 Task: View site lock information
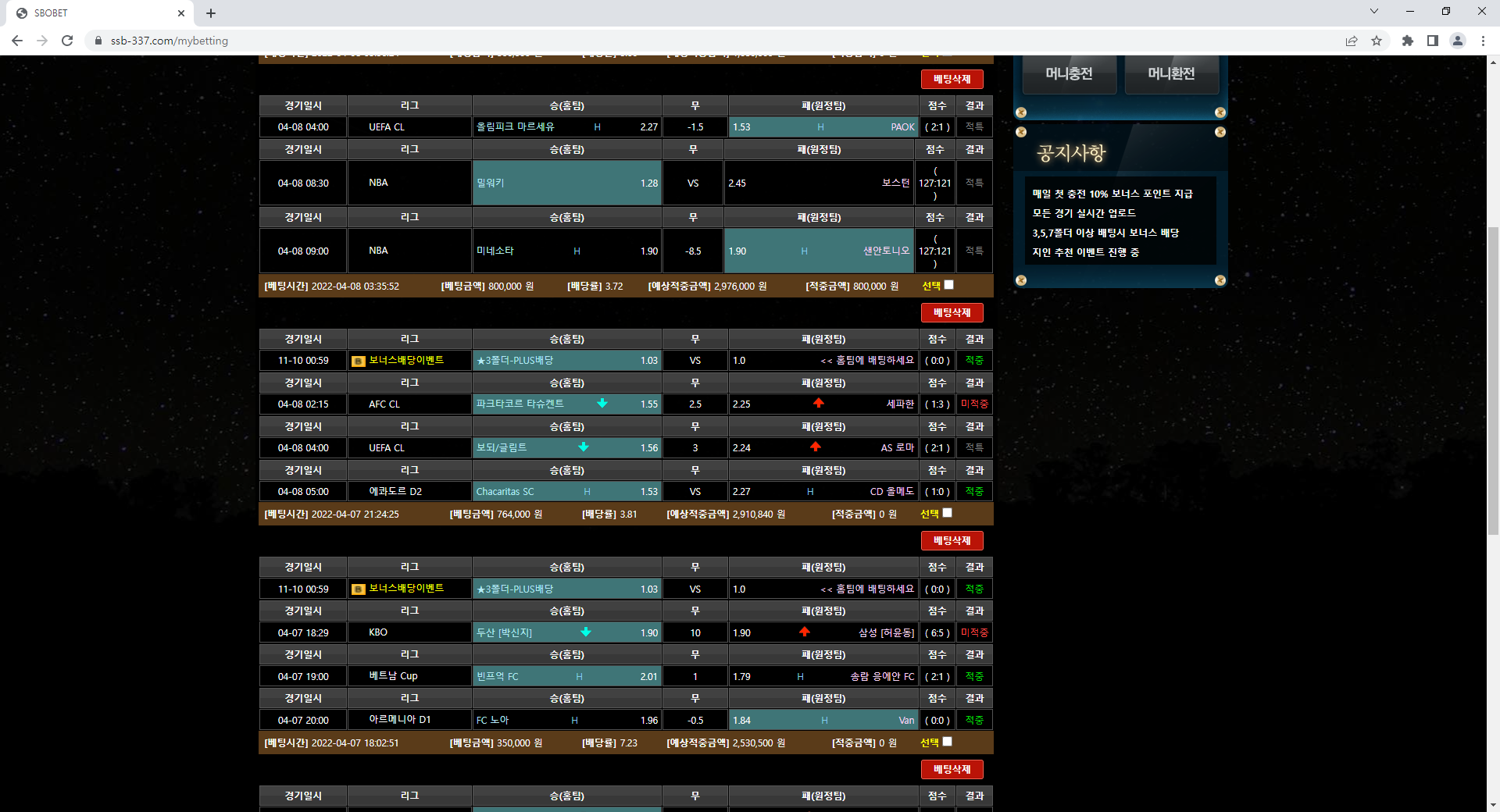98,41
